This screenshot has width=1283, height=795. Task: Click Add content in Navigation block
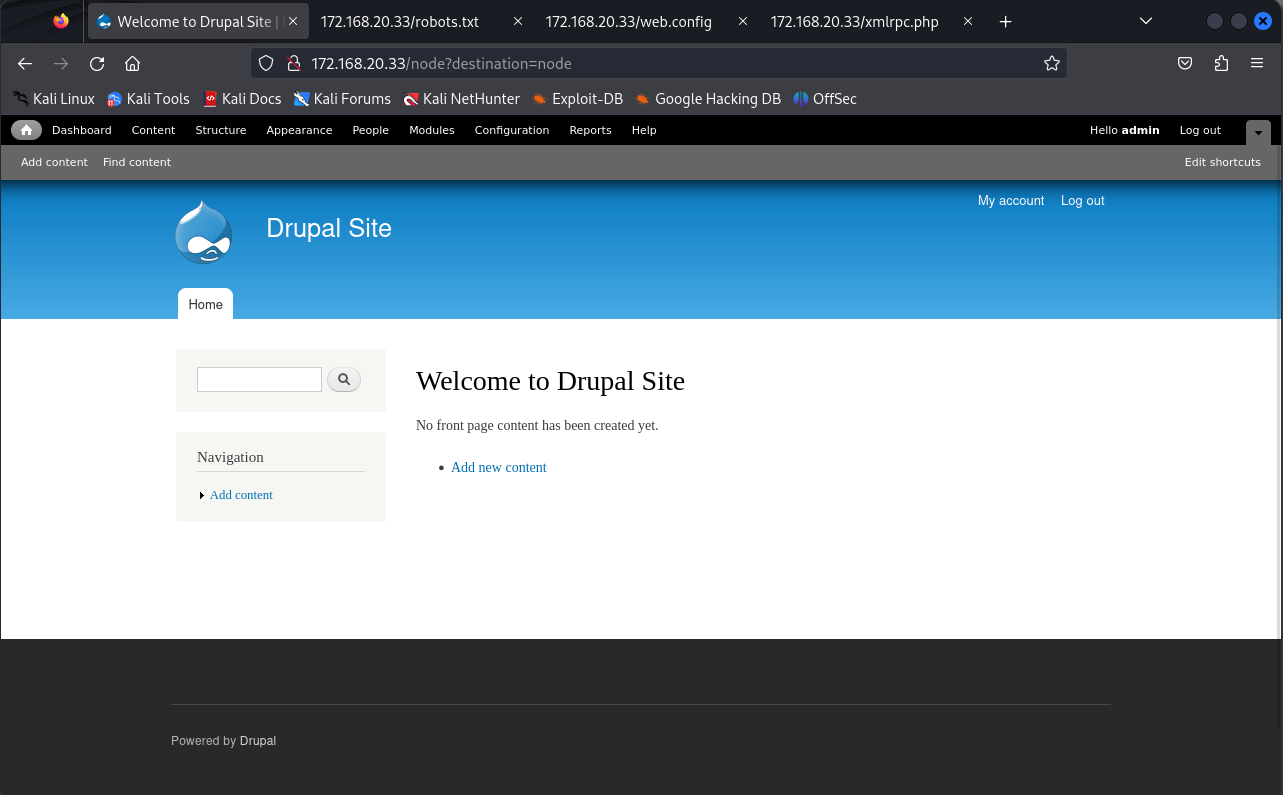(241, 495)
